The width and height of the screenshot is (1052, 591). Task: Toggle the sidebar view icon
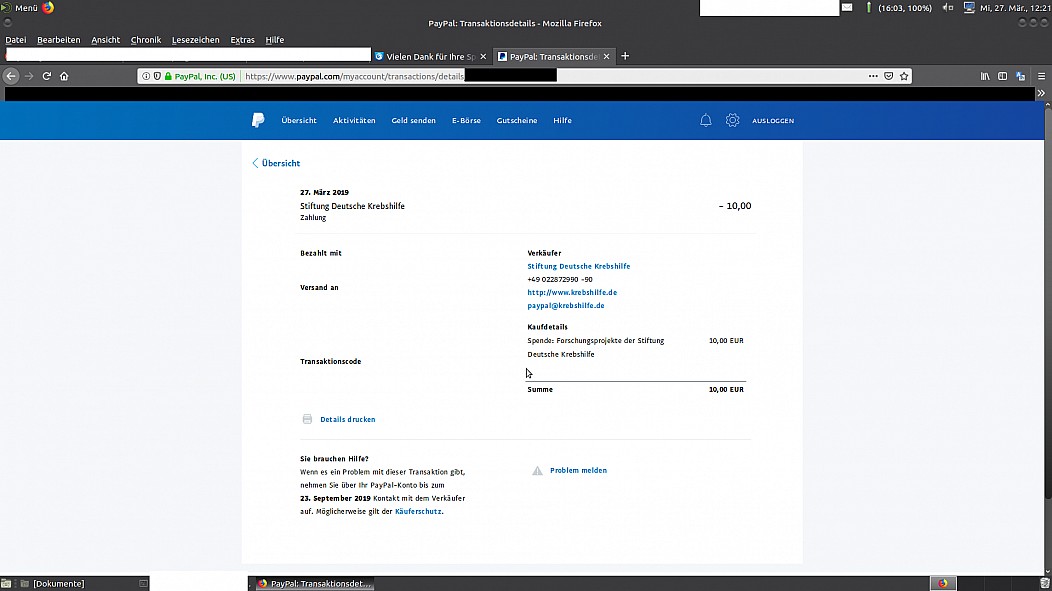click(x=1002, y=76)
